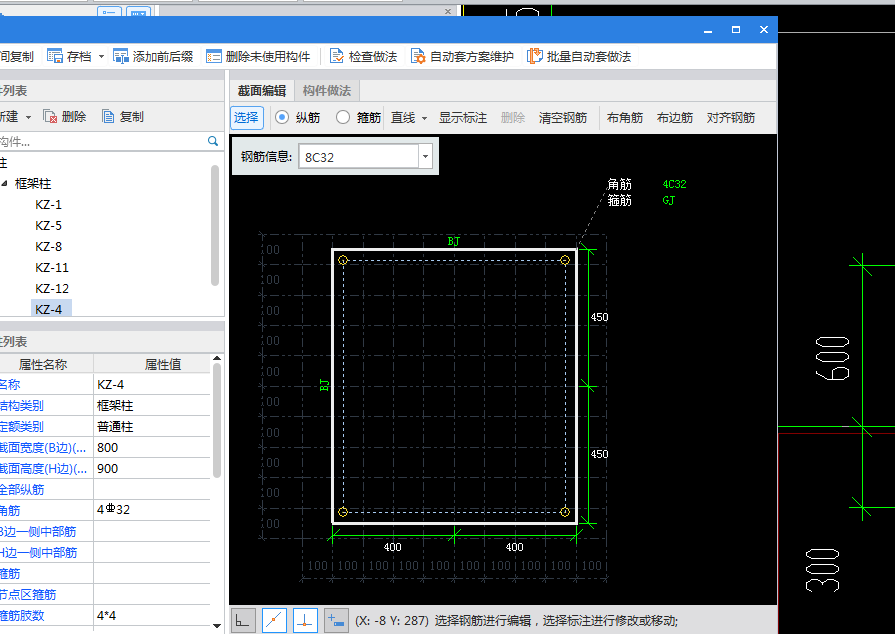Select the top-left corner rebar circle
This screenshot has width=895, height=634.
pos(343,260)
